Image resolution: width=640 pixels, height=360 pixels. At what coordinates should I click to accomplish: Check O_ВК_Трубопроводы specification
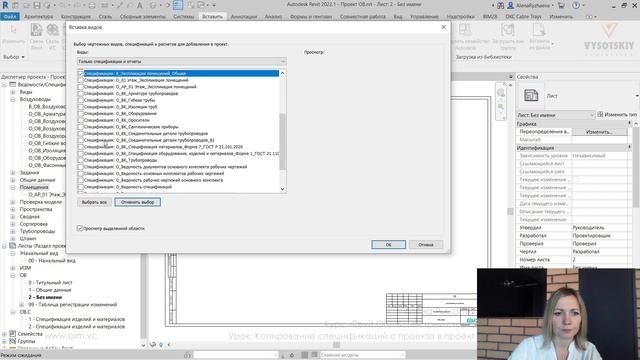[80, 160]
